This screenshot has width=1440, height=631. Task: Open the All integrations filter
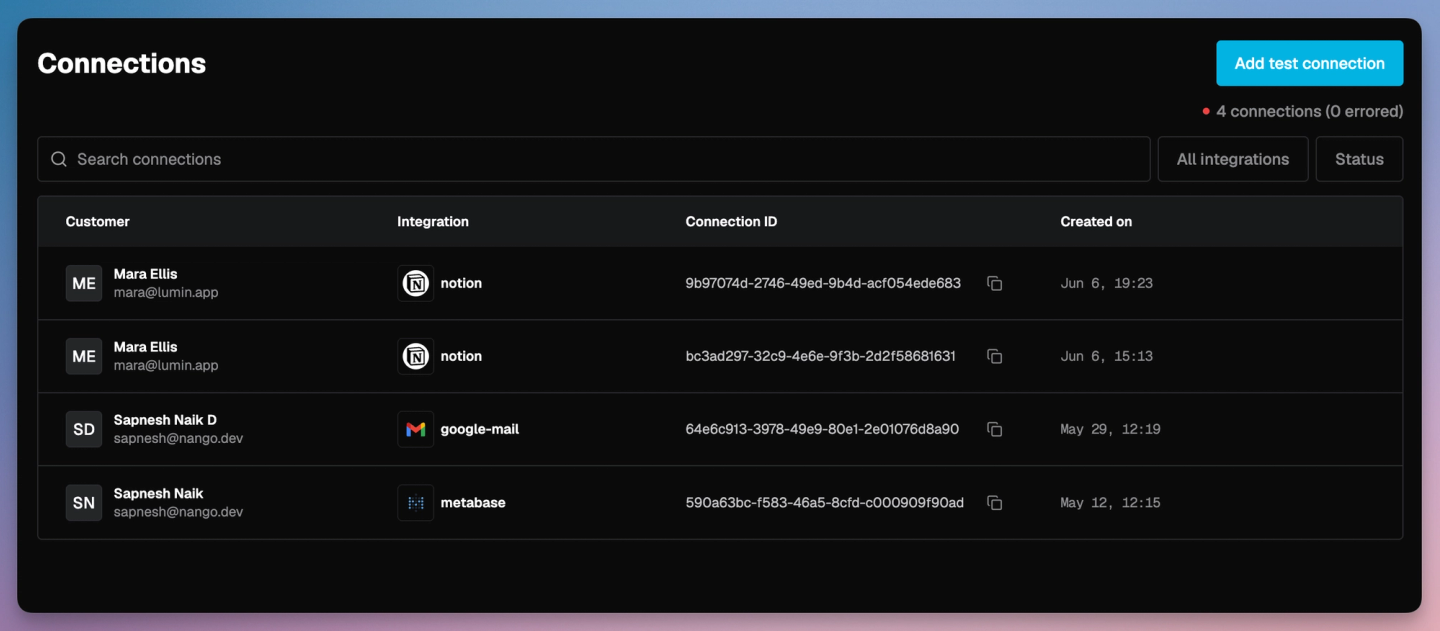pos(1232,159)
